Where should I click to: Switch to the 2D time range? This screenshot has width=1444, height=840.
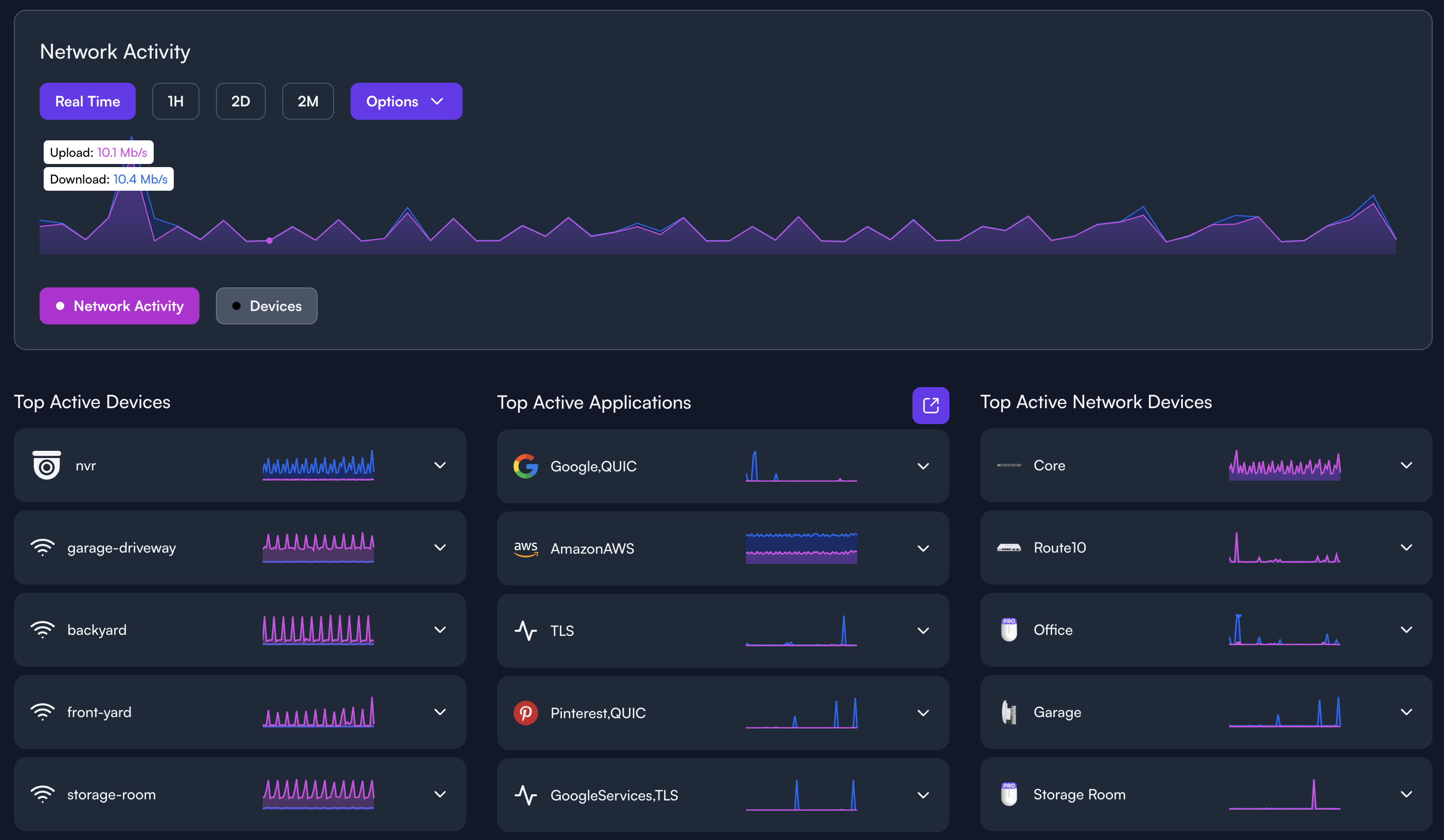click(240, 101)
